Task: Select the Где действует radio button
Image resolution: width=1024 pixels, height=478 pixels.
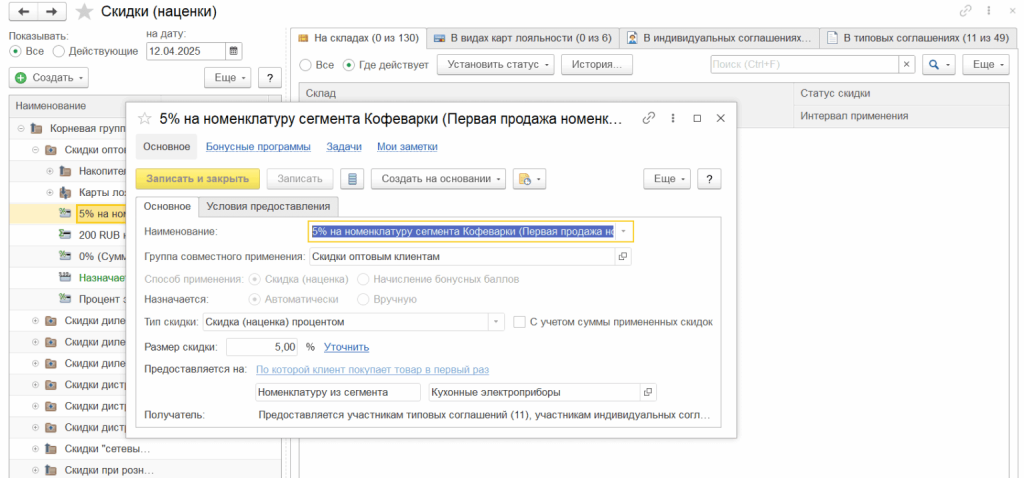Action: pyautogui.click(x=348, y=65)
